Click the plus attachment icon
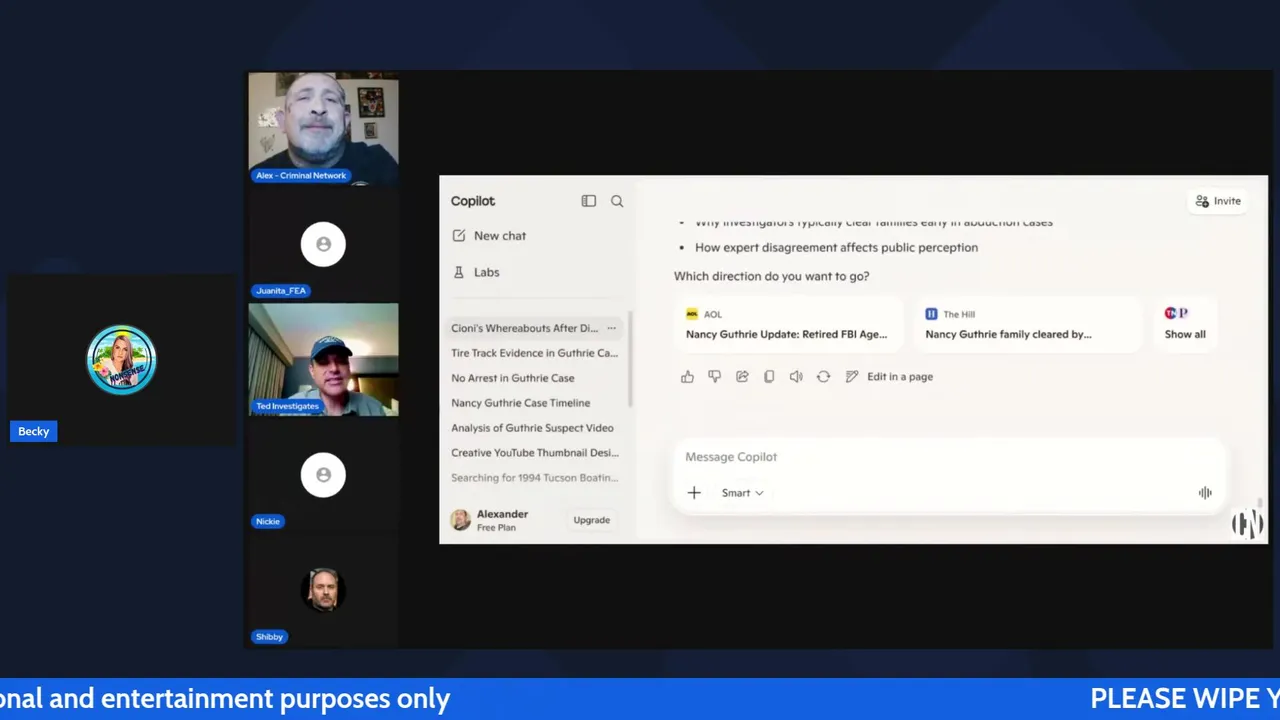1280x720 pixels. 694,493
